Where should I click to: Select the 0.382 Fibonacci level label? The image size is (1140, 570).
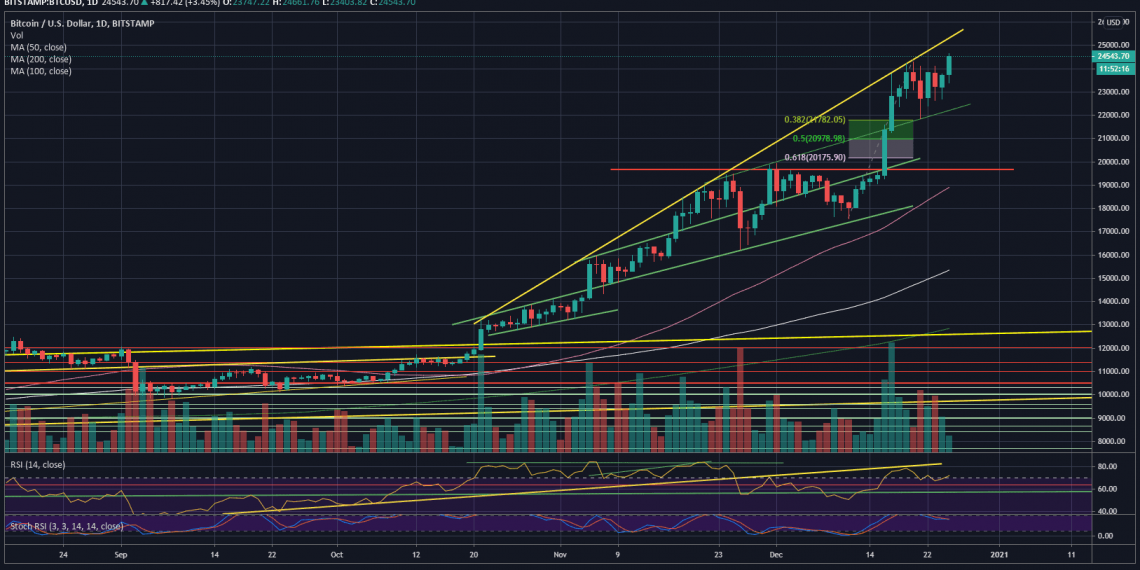[814, 120]
